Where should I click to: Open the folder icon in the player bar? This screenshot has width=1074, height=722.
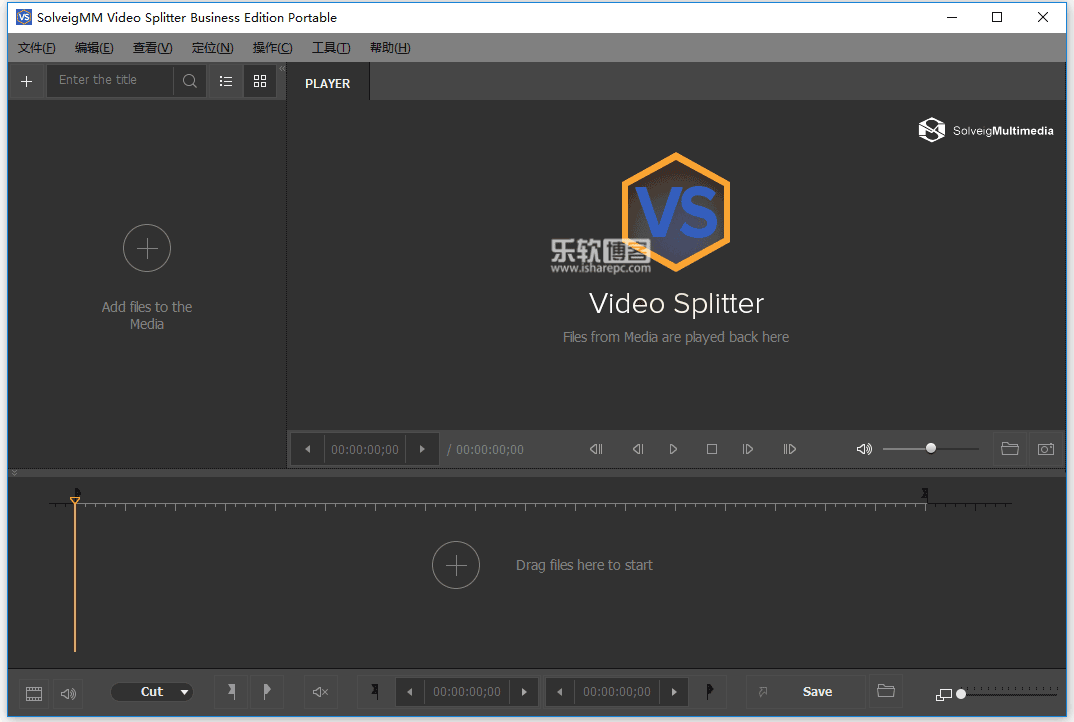(1010, 449)
